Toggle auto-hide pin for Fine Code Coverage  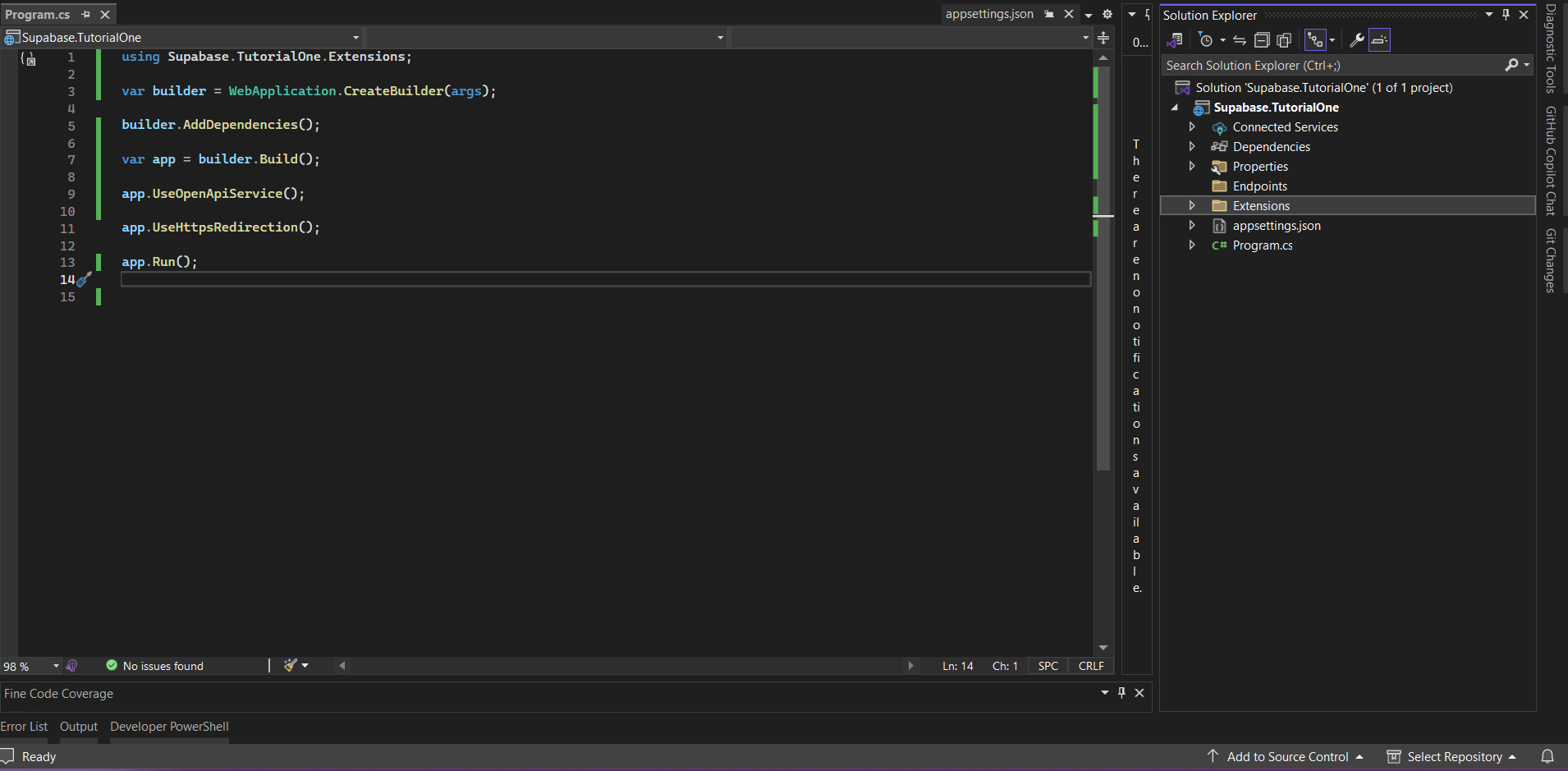click(x=1121, y=693)
